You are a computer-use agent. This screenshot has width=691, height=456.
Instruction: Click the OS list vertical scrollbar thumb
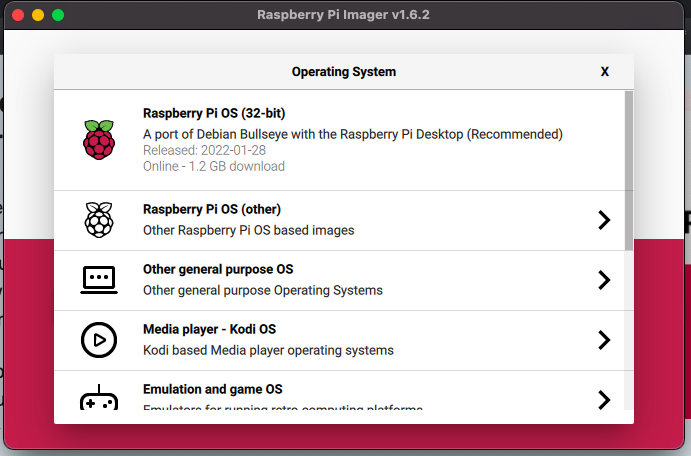tap(629, 171)
